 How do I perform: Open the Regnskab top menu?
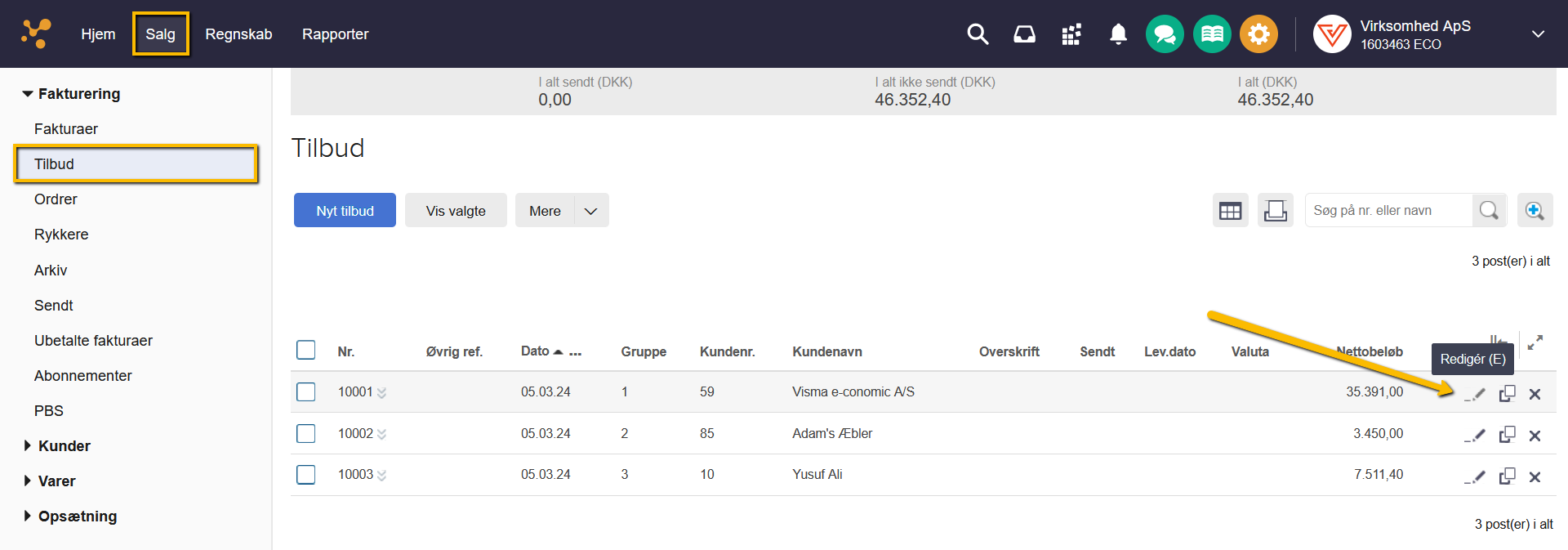point(238,34)
